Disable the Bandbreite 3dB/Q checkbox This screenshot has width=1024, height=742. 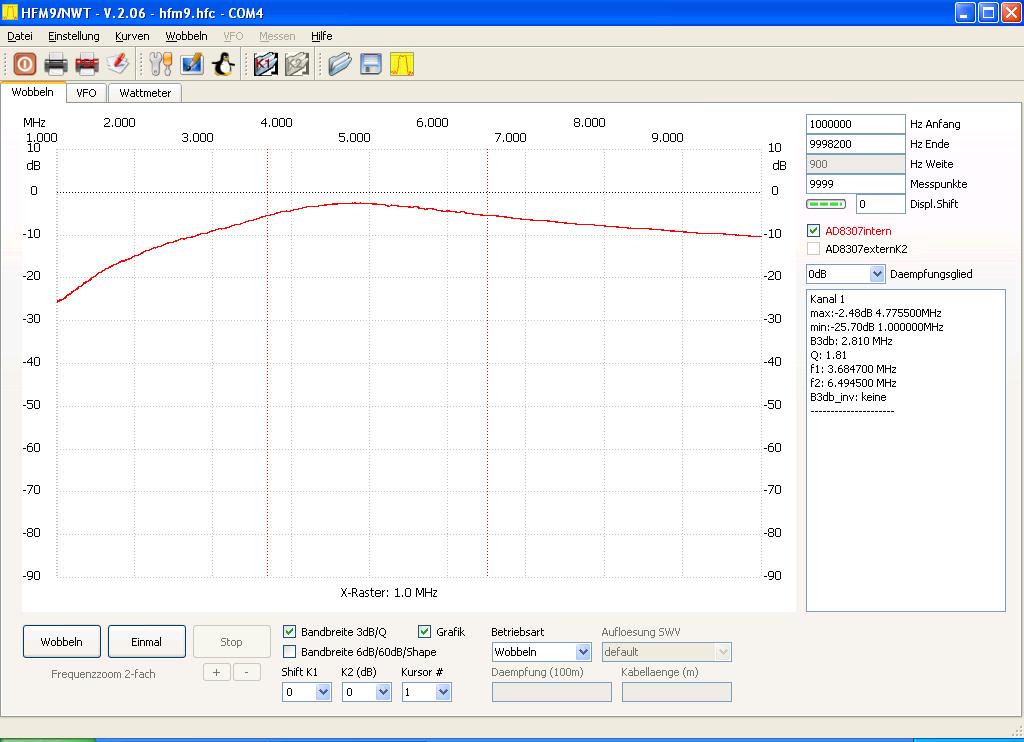pos(290,632)
